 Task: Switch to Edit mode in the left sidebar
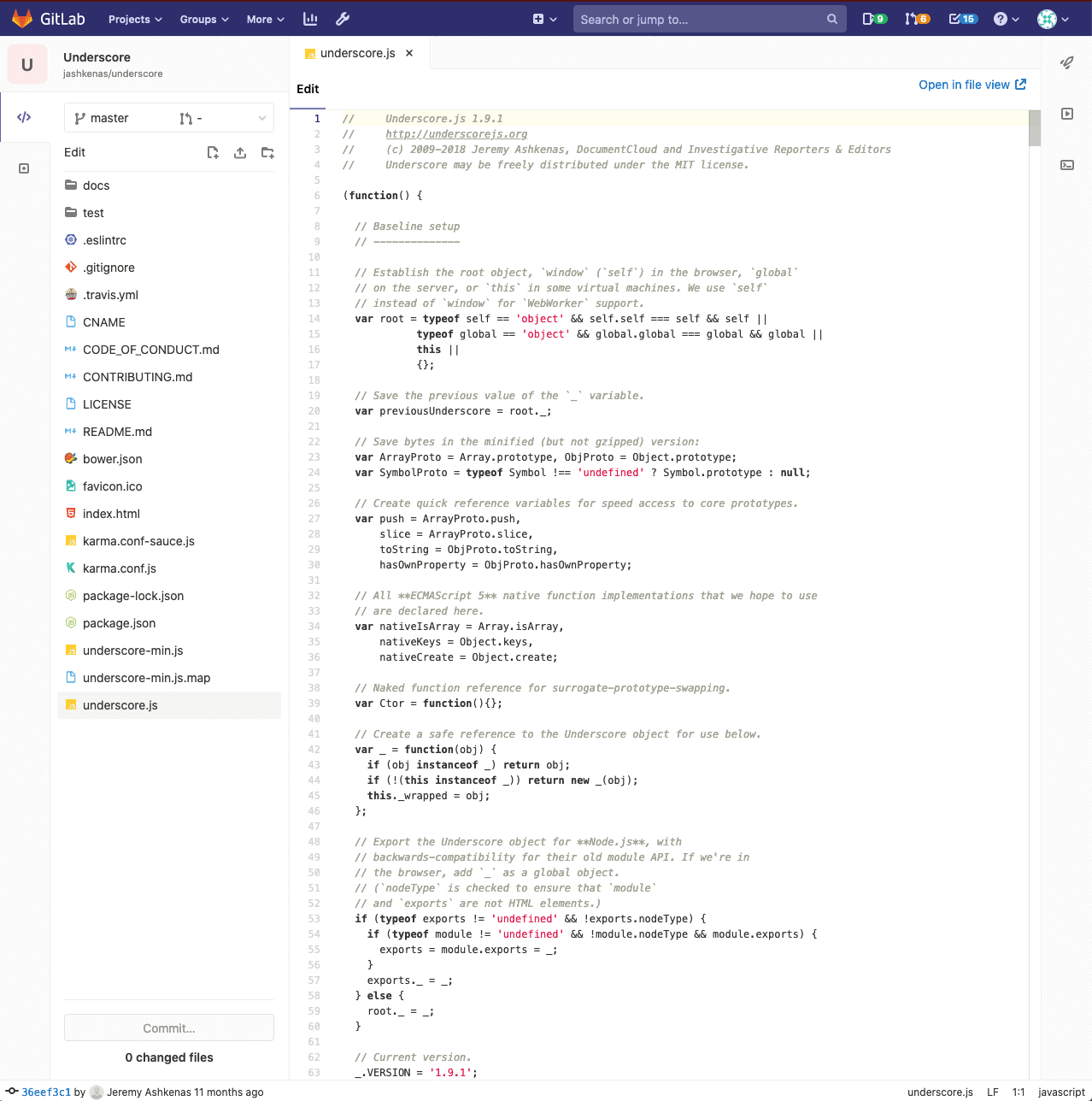click(24, 115)
